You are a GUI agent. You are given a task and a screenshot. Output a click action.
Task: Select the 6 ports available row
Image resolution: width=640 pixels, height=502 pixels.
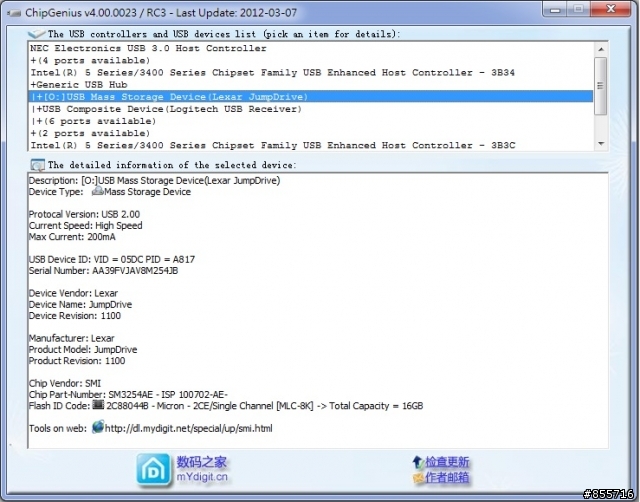[x=311, y=121]
